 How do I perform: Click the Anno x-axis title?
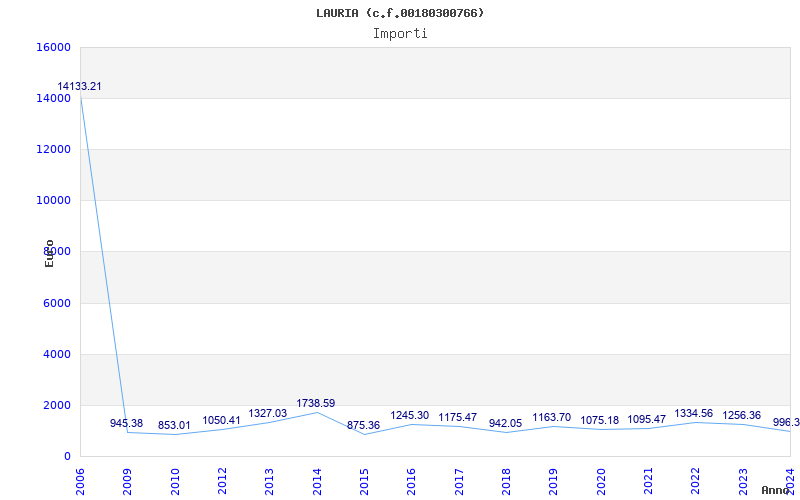point(776,490)
